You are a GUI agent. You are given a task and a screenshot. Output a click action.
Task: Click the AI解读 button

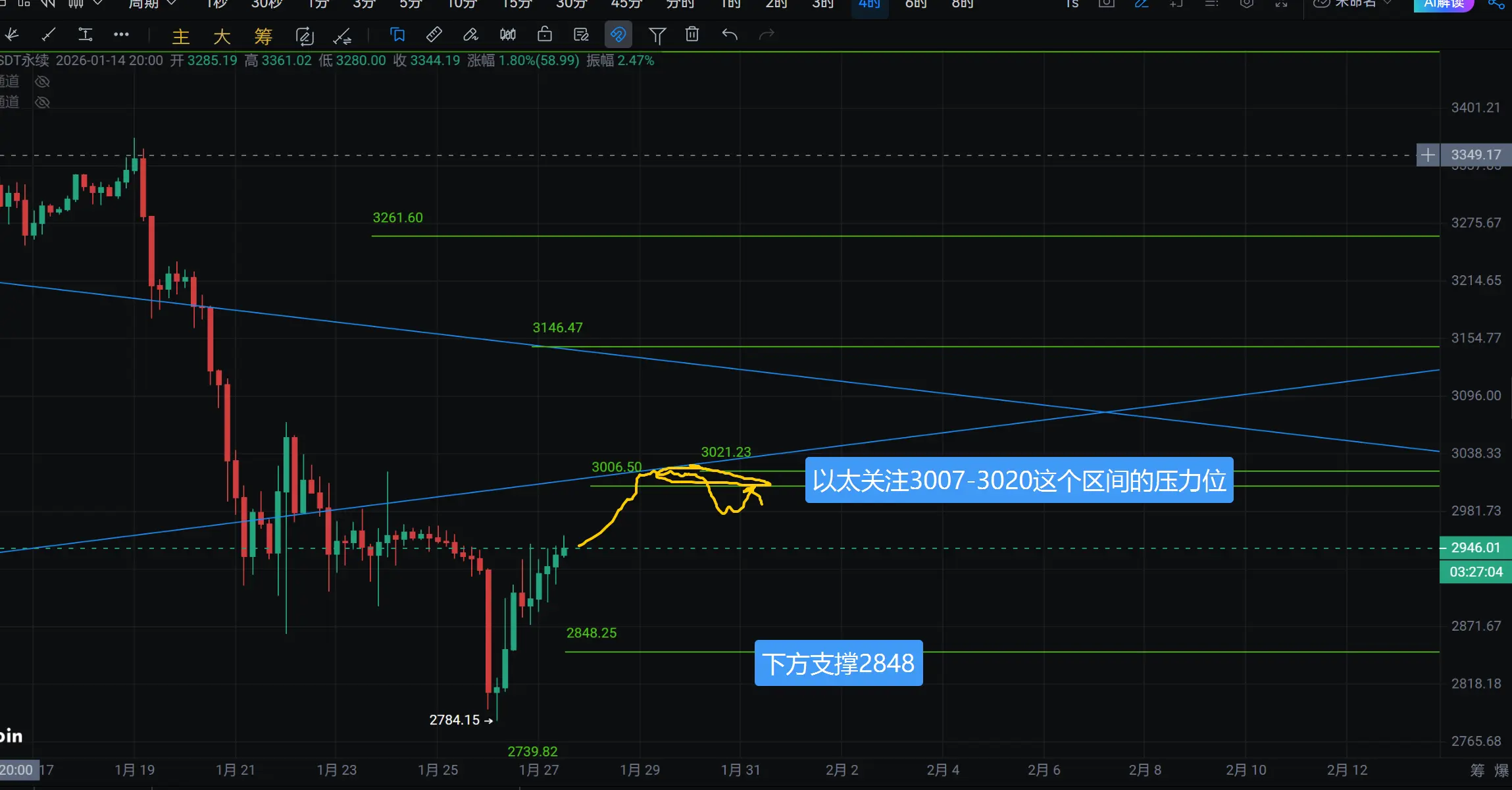pyautogui.click(x=1444, y=4)
